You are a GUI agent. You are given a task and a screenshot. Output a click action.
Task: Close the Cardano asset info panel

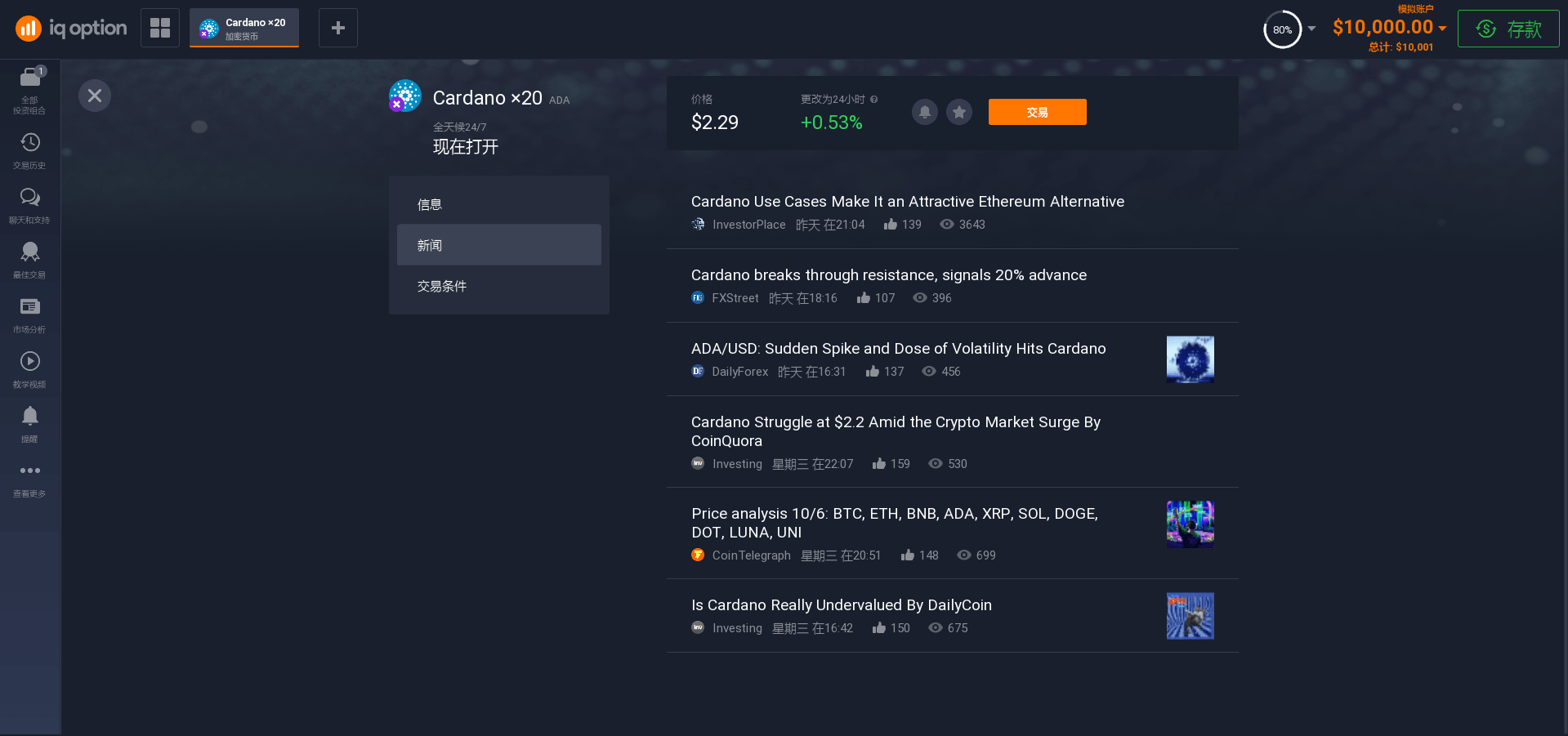[x=95, y=96]
